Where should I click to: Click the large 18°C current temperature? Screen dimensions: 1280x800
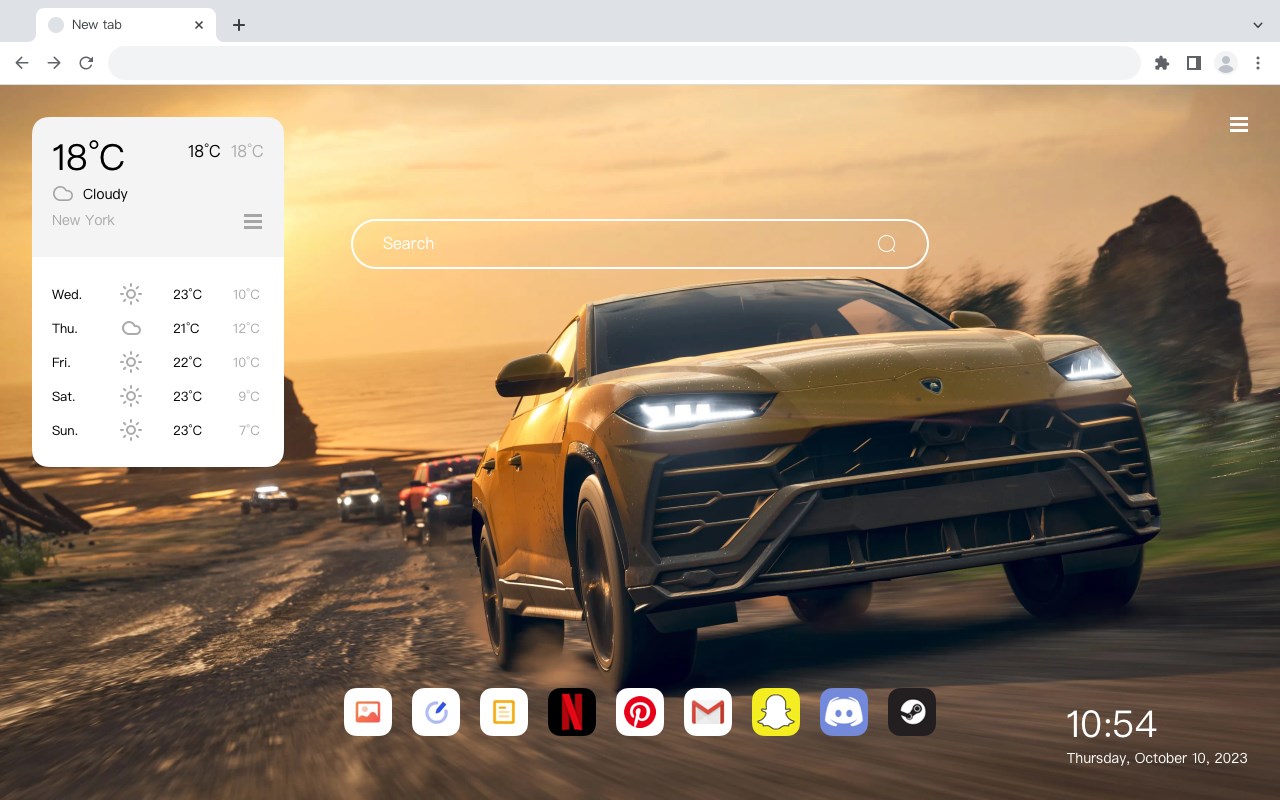(x=88, y=156)
